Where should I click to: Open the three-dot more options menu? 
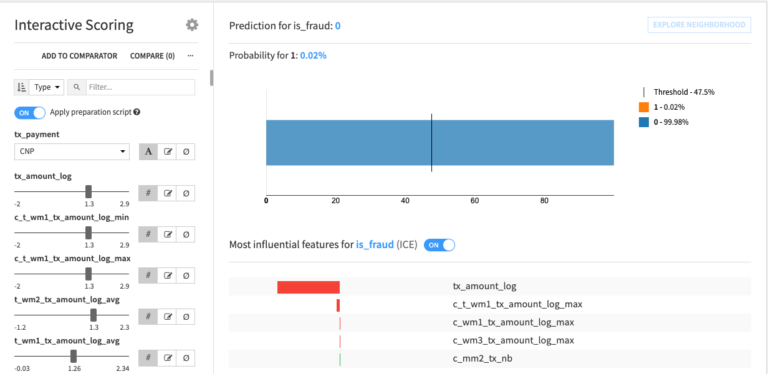[190, 56]
